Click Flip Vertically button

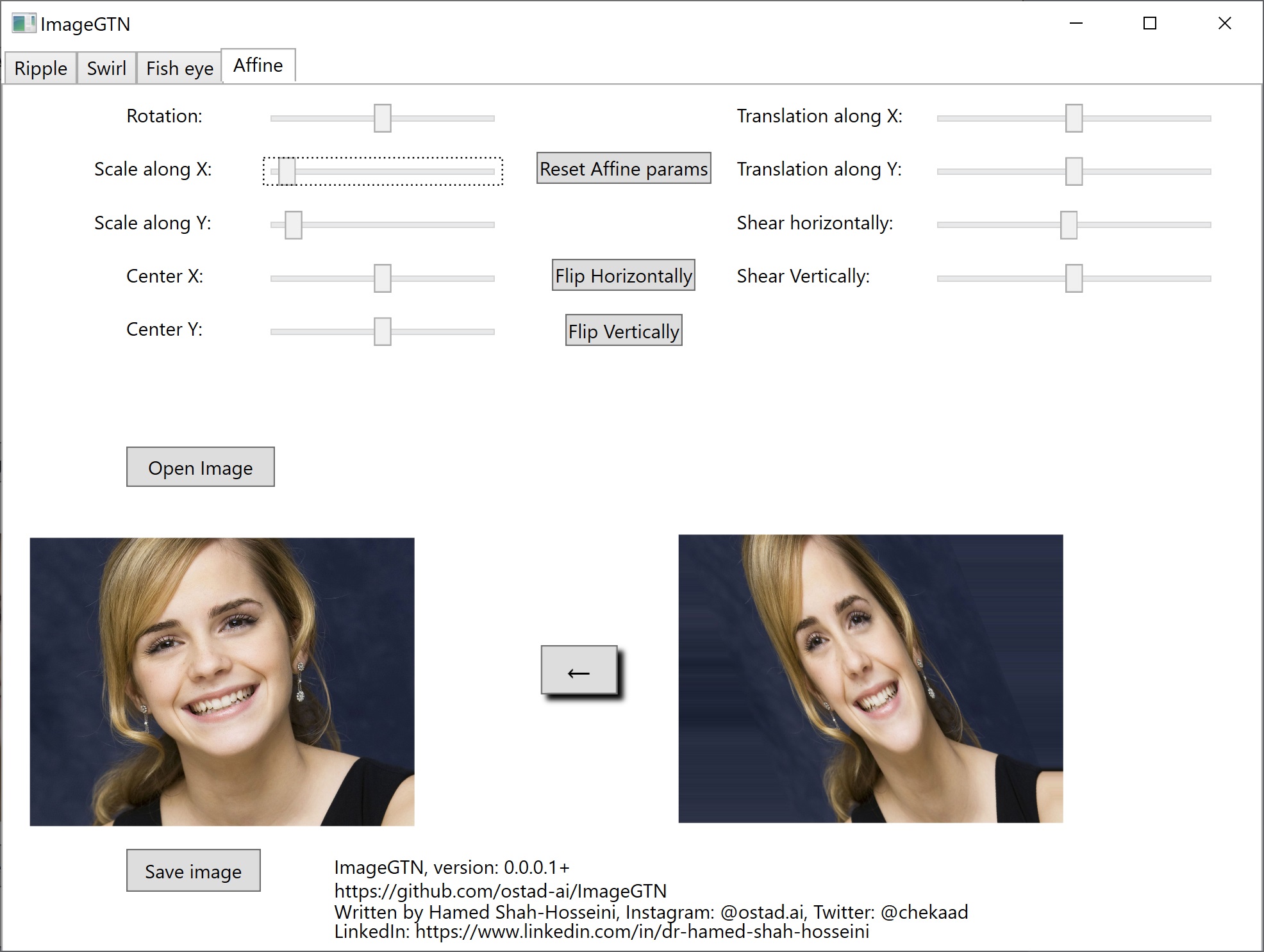(x=623, y=331)
